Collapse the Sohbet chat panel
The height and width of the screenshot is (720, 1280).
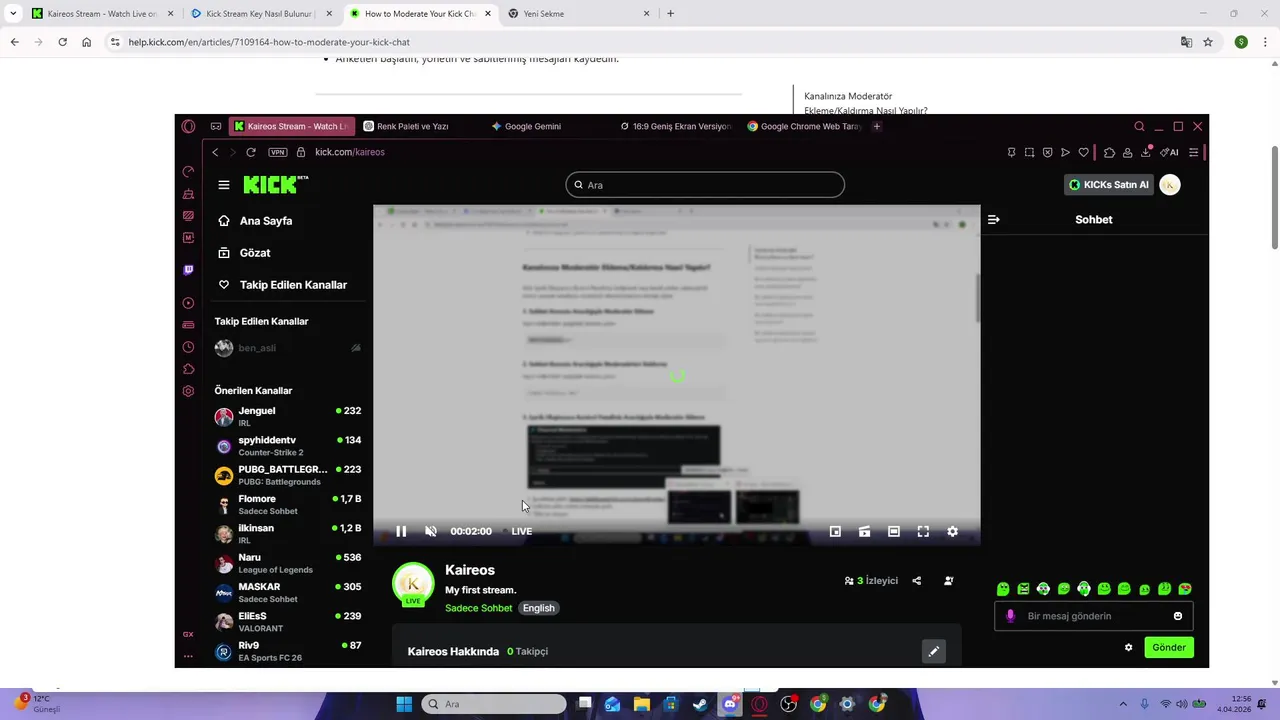click(x=993, y=219)
